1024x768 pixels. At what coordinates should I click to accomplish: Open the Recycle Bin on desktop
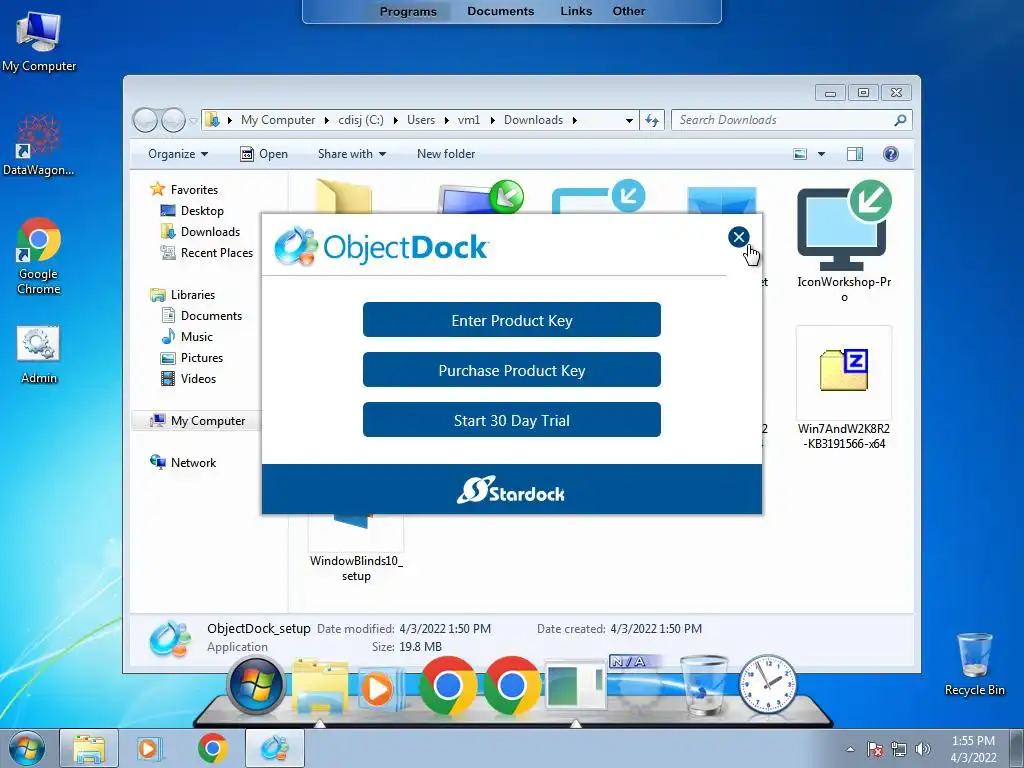[x=974, y=664]
